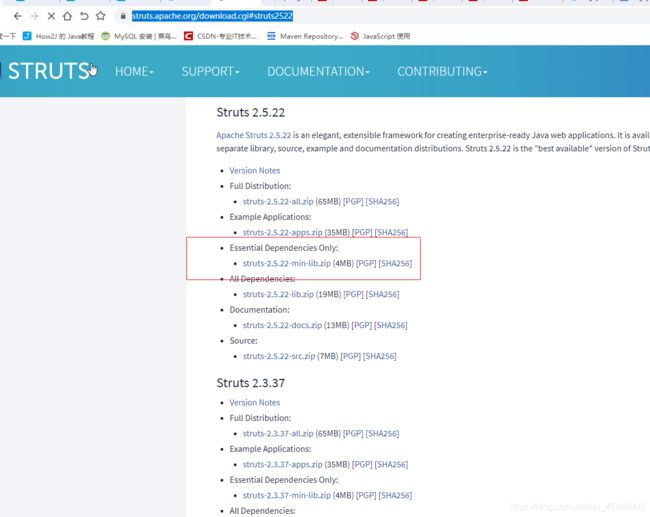Click the STRUTS logo

(x=49, y=71)
